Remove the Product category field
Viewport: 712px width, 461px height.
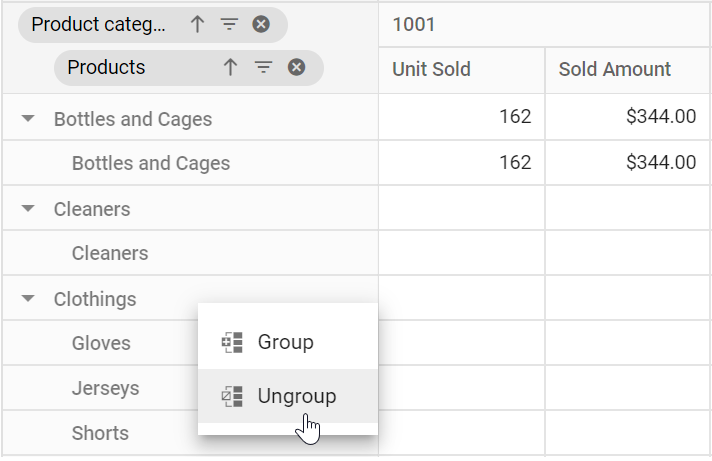coord(261,24)
